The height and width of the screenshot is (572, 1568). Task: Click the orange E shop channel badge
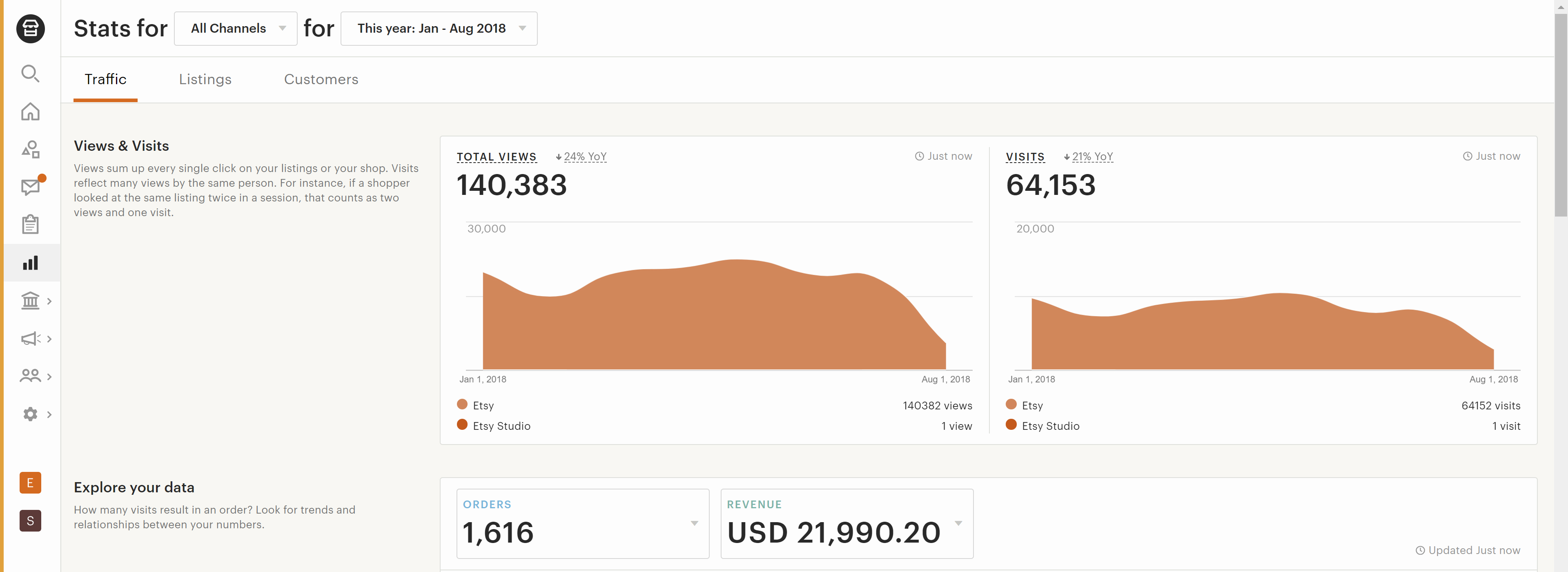tap(31, 483)
